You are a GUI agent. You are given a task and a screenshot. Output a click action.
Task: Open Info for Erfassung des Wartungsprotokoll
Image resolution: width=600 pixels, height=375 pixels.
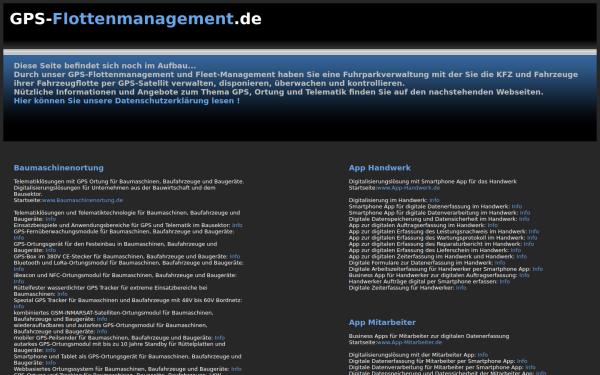point(532,238)
